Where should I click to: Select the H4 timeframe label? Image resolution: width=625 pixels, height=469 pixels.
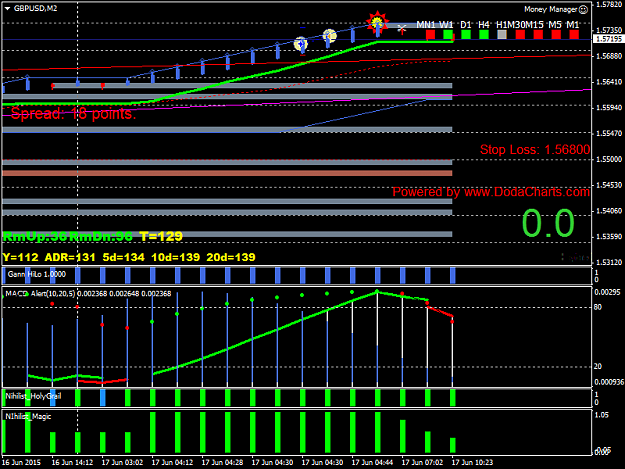point(483,25)
